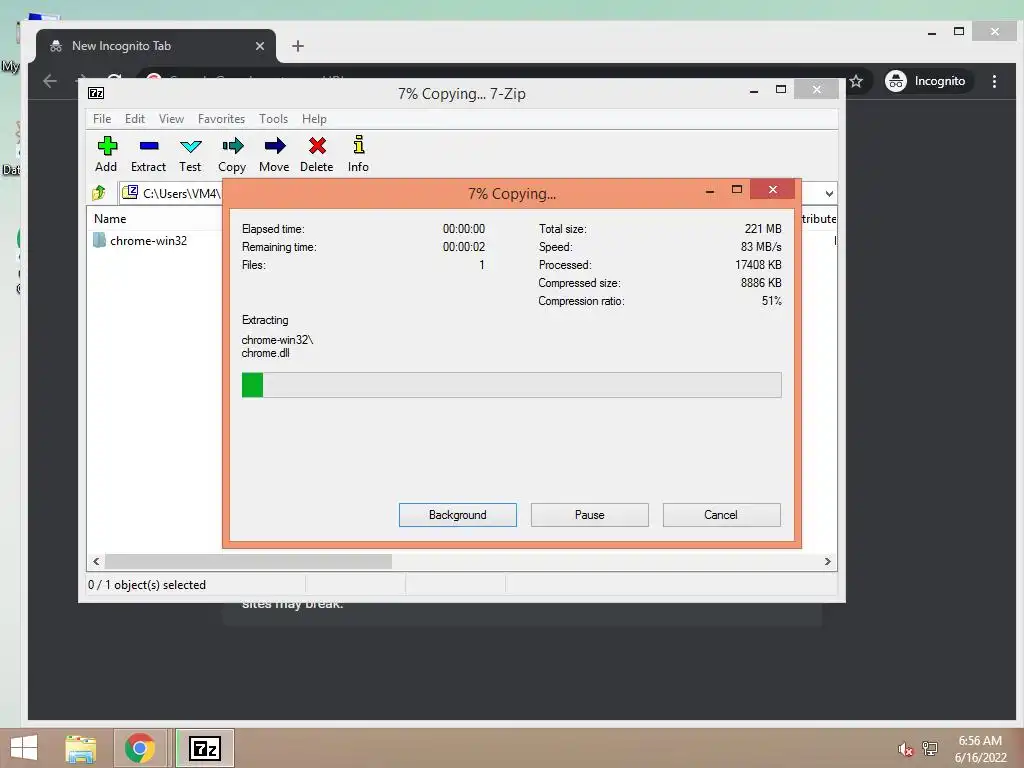Open the File menu
This screenshot has width=1024, height=768.
point(102,119)
